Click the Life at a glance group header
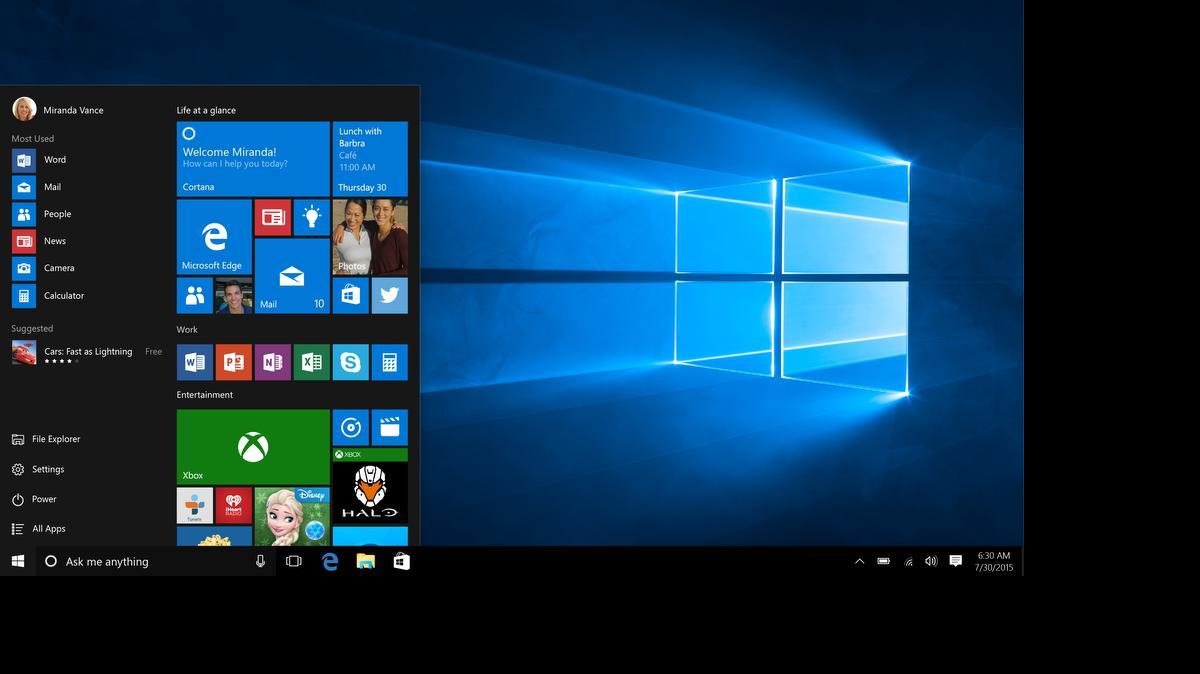 coord(206,110)
